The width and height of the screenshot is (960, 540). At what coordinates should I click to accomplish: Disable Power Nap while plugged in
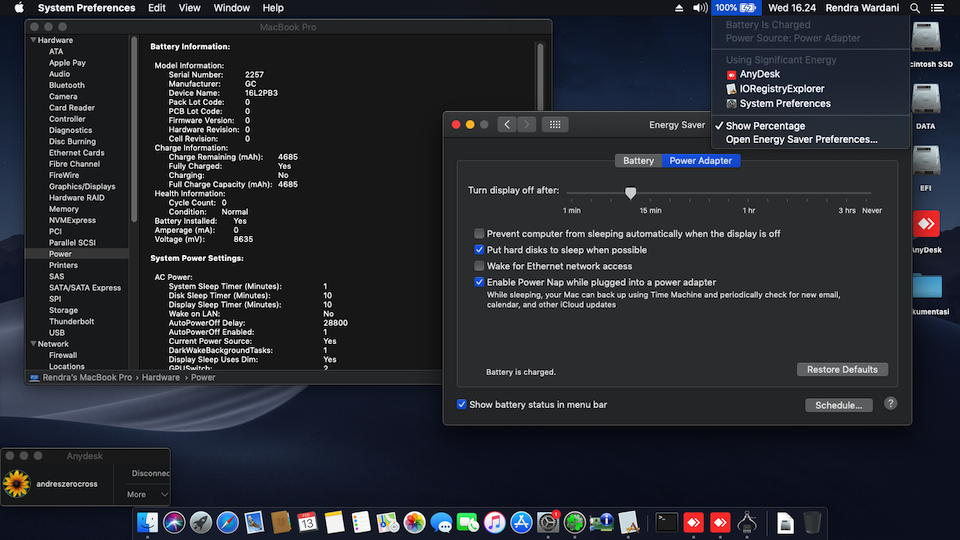479,282
